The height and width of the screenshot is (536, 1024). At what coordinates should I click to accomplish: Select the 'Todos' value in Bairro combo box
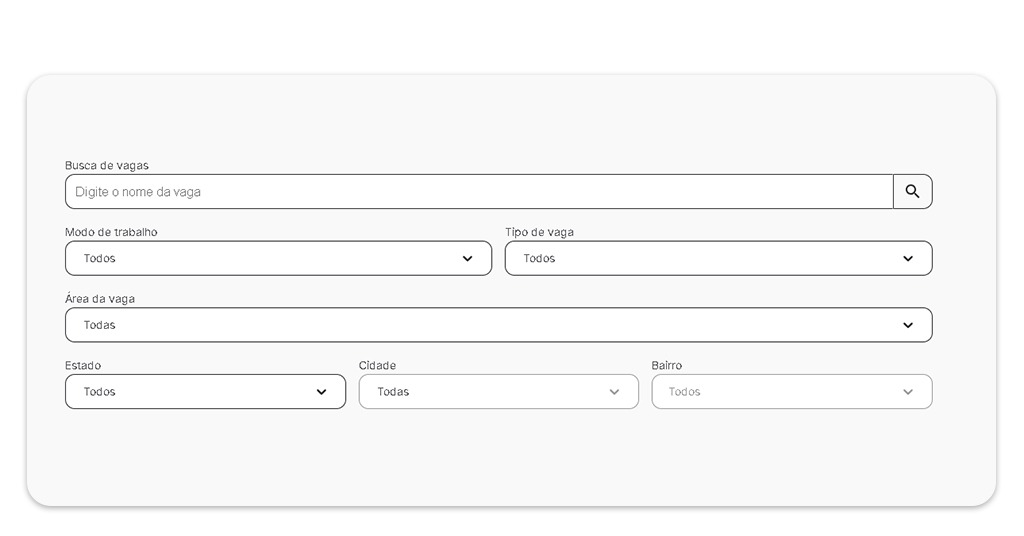click(685, 392)
